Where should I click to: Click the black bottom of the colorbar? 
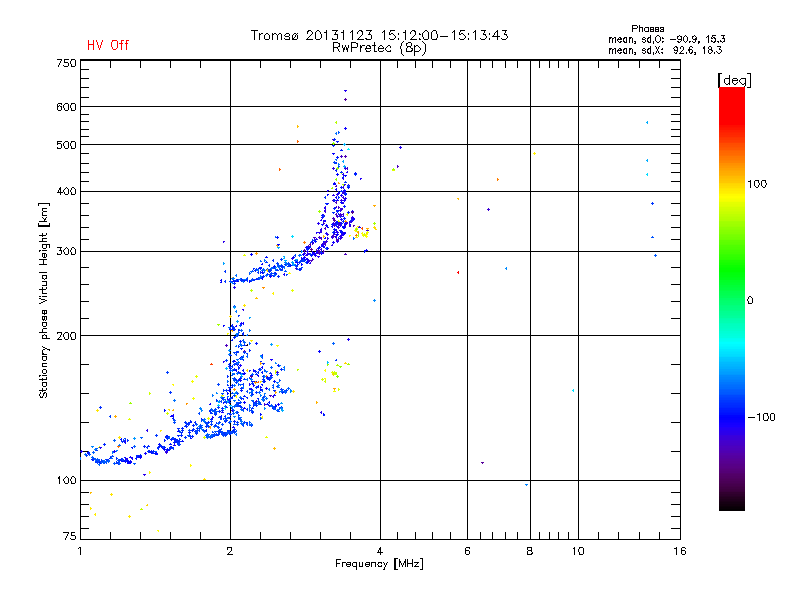(732, 503)
